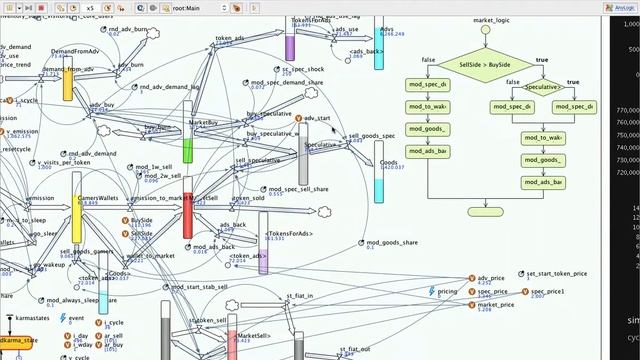This screenshot has height=360, width=640.
Task: Click the navigation icon left of root:Main
Action: click(x=165, y=8)
